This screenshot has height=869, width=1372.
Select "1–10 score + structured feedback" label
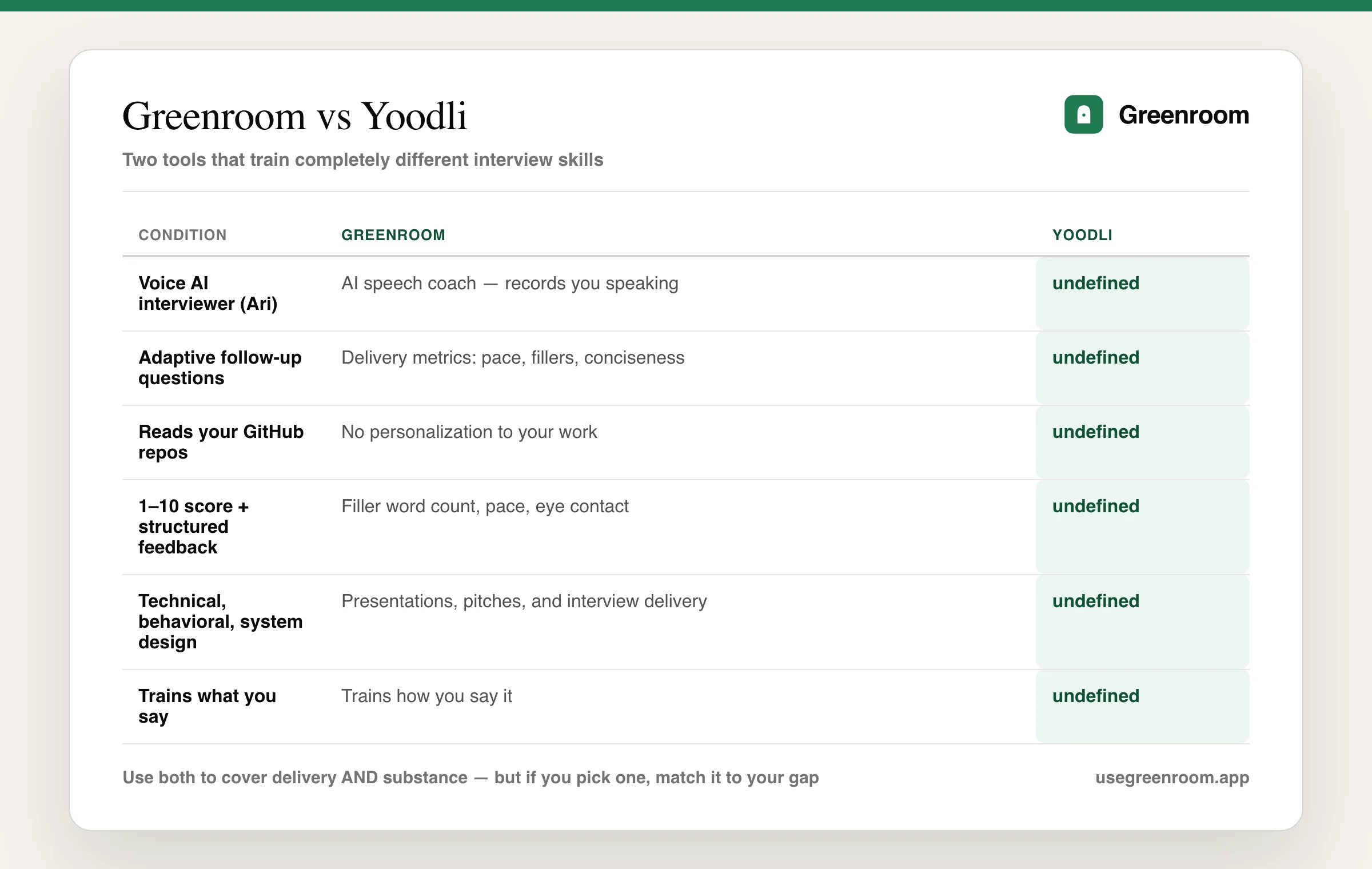[x=194, y=527]
